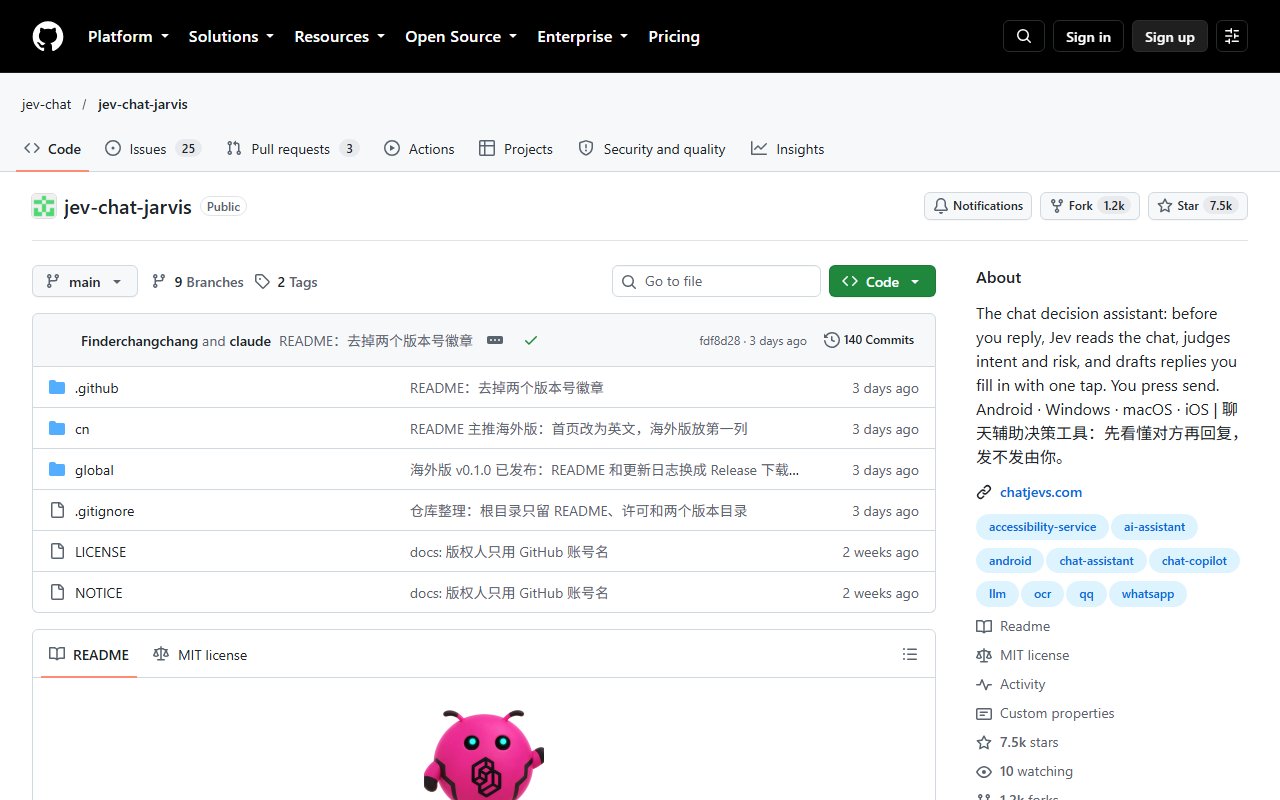This screenshot has height=800, width=1280.
Task: Expand the green Code dropdown
Action: (x=882, y=282)
